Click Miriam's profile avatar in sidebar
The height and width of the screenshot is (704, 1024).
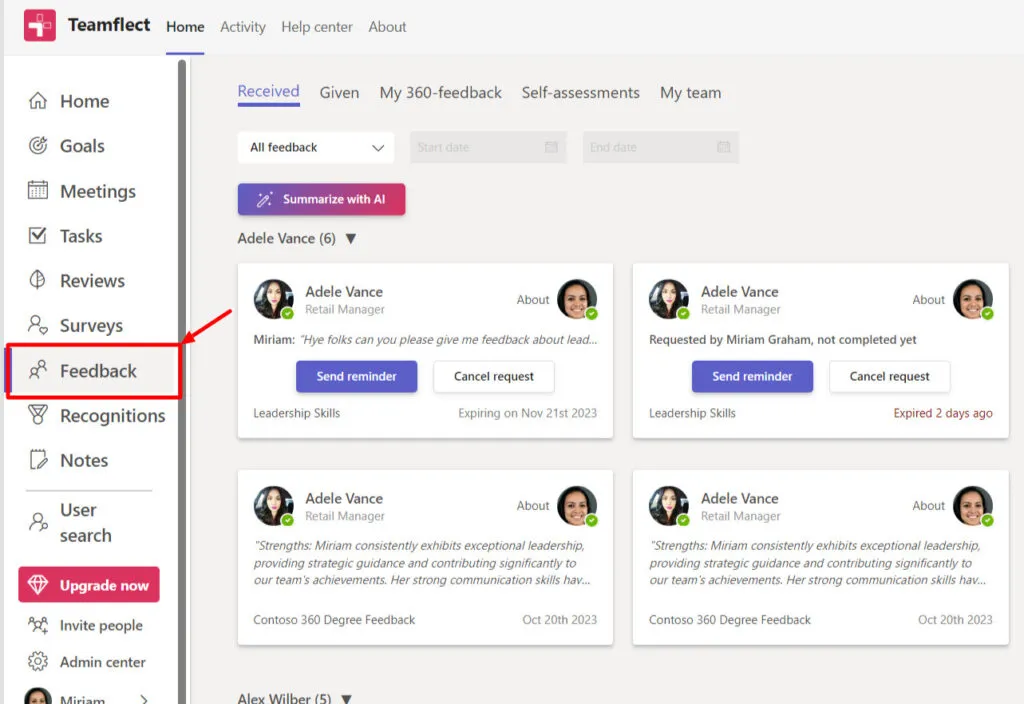[x=38, y=696]
